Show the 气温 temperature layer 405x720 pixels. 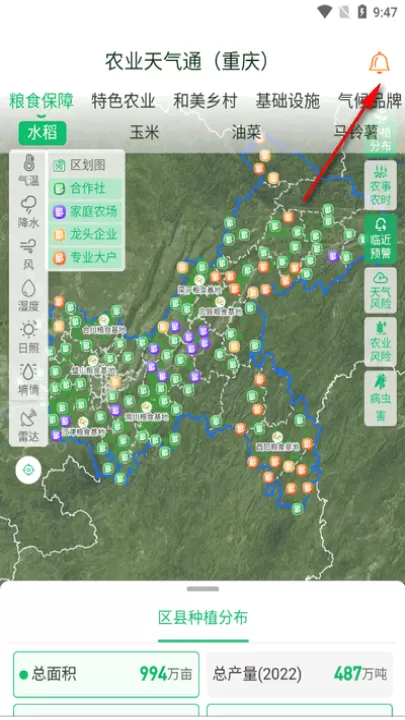pyautogui.click(x=28, y=171)
